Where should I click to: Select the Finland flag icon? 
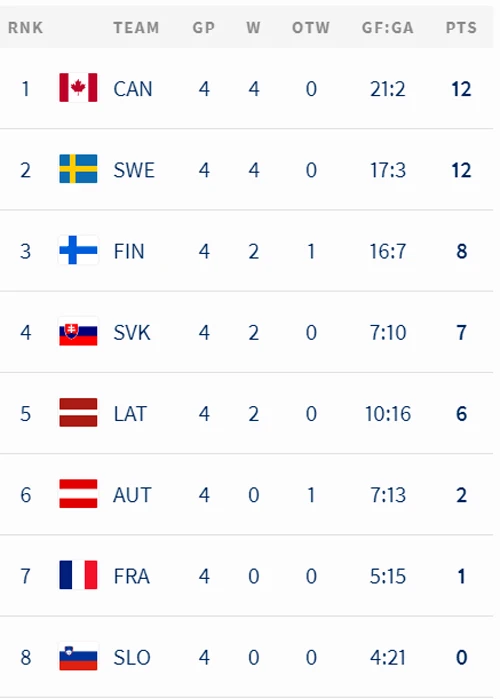pos(78,250)
